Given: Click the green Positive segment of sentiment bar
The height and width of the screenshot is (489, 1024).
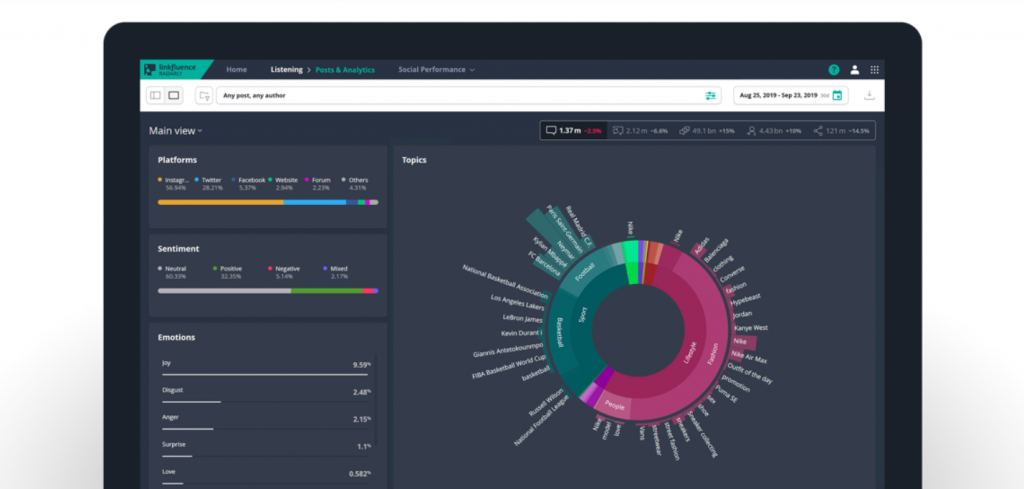Looking at the screenshot, I should pyautogui.click(x=327, y=291).
